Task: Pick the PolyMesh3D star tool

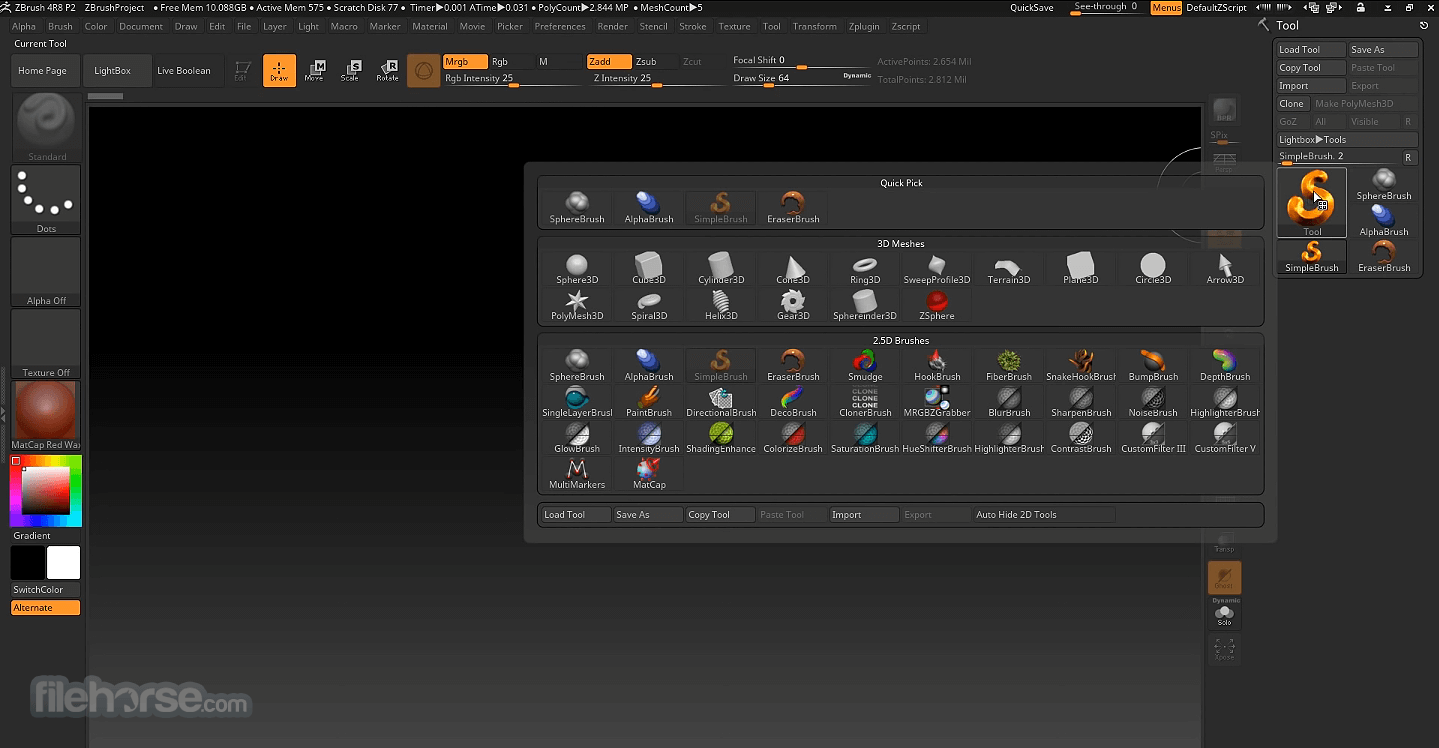Action: (x=577, y=305)
